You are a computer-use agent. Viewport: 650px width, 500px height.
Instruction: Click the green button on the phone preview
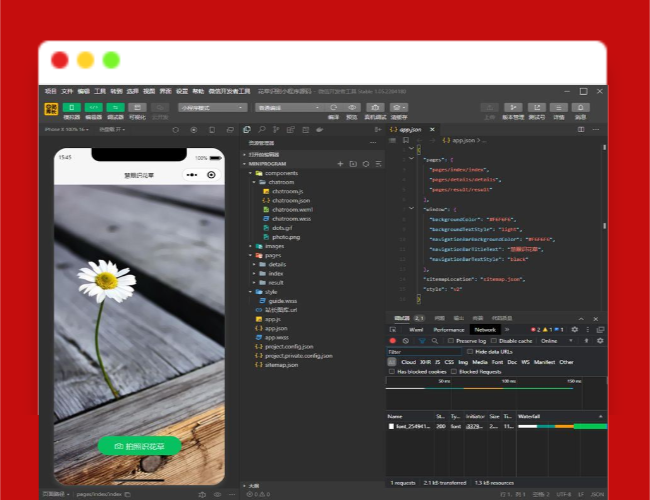(x=138, y=445)
